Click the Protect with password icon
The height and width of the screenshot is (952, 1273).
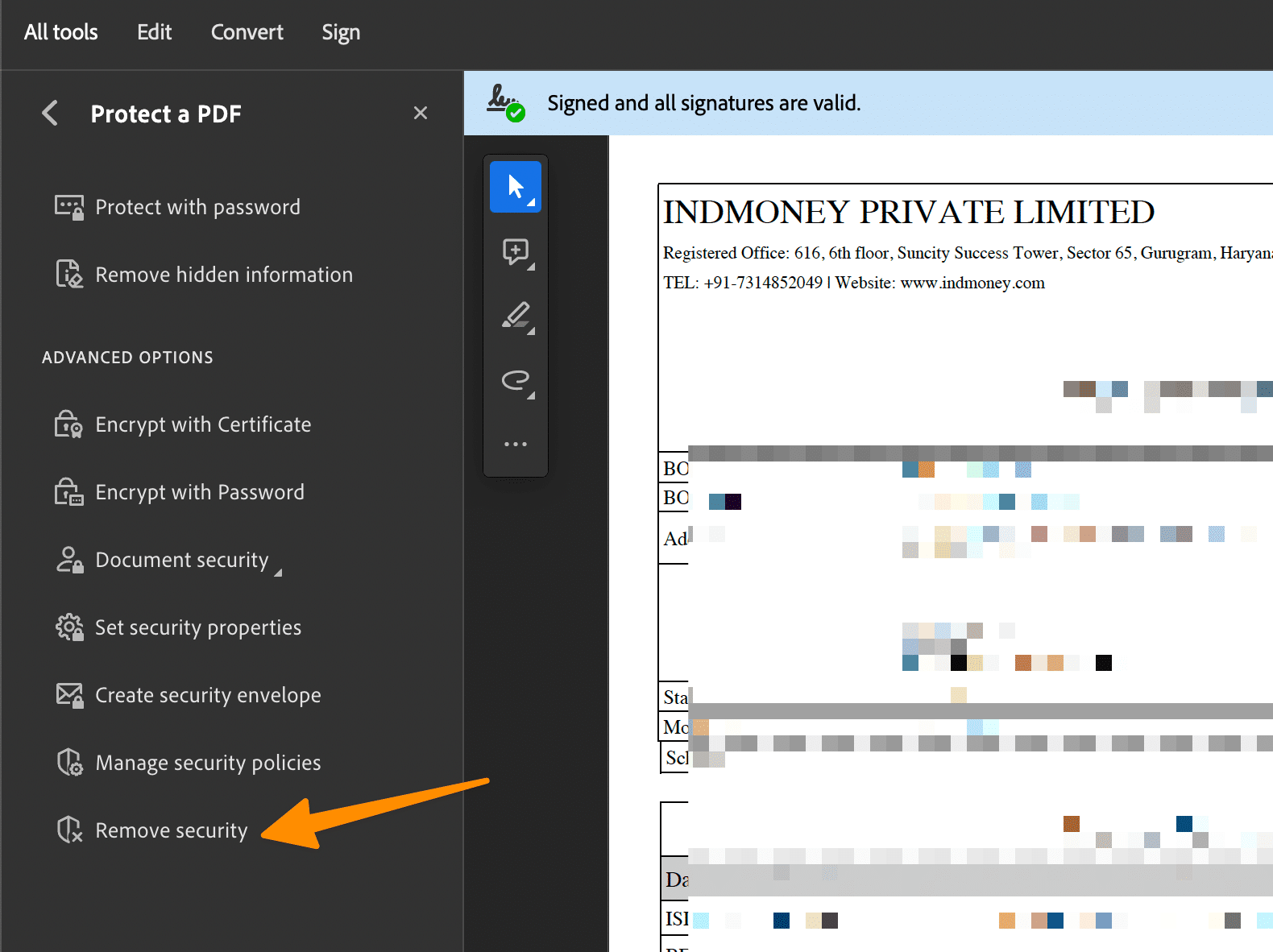[x=69, y=207]
